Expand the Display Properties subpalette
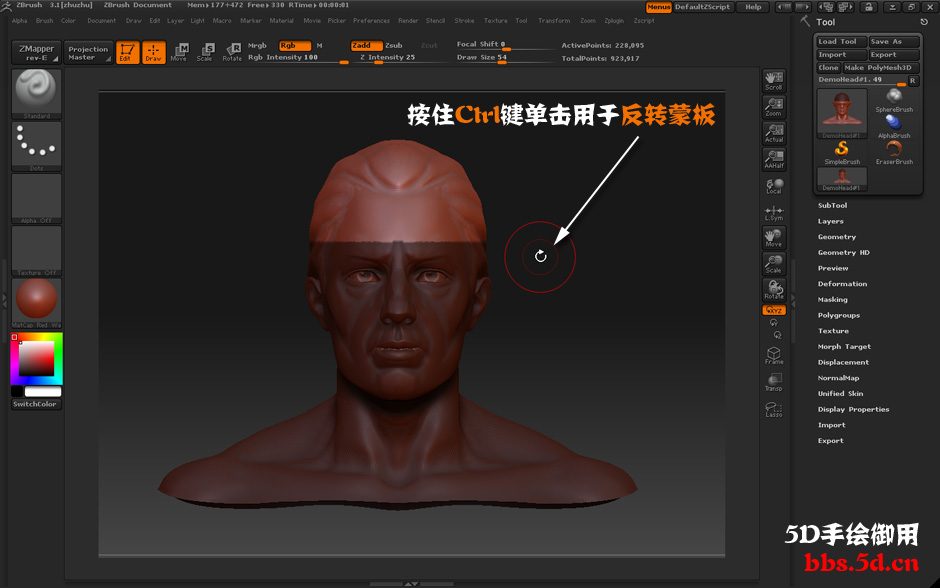Screen dimensions: 940x588 [x=854, y=409]
